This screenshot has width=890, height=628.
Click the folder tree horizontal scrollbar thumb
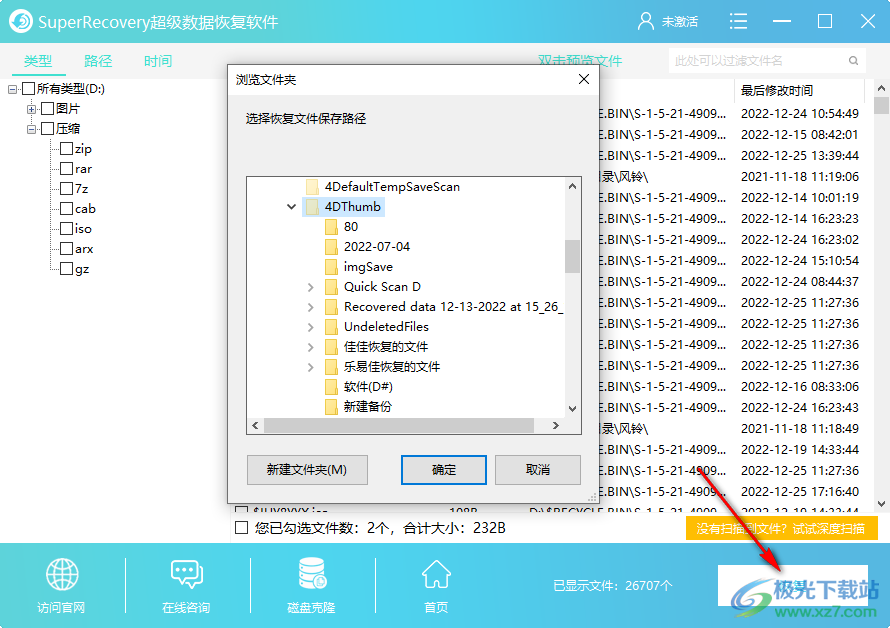click(398, 425)
